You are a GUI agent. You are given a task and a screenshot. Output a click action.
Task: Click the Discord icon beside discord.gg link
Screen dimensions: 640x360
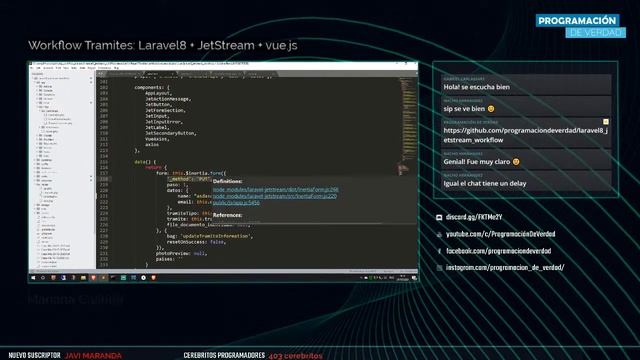[439, 218]
